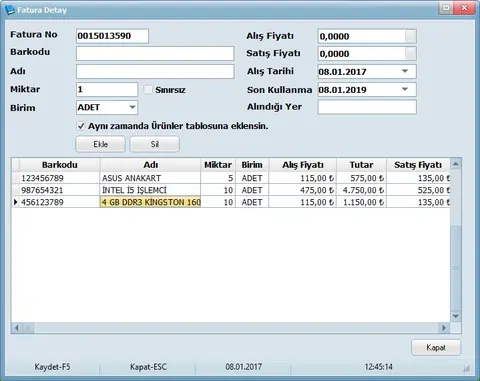480x381 pixels.
Task: Select the İNTEL İ5 İŞLEMCİ cell
Action: point(150,190)
